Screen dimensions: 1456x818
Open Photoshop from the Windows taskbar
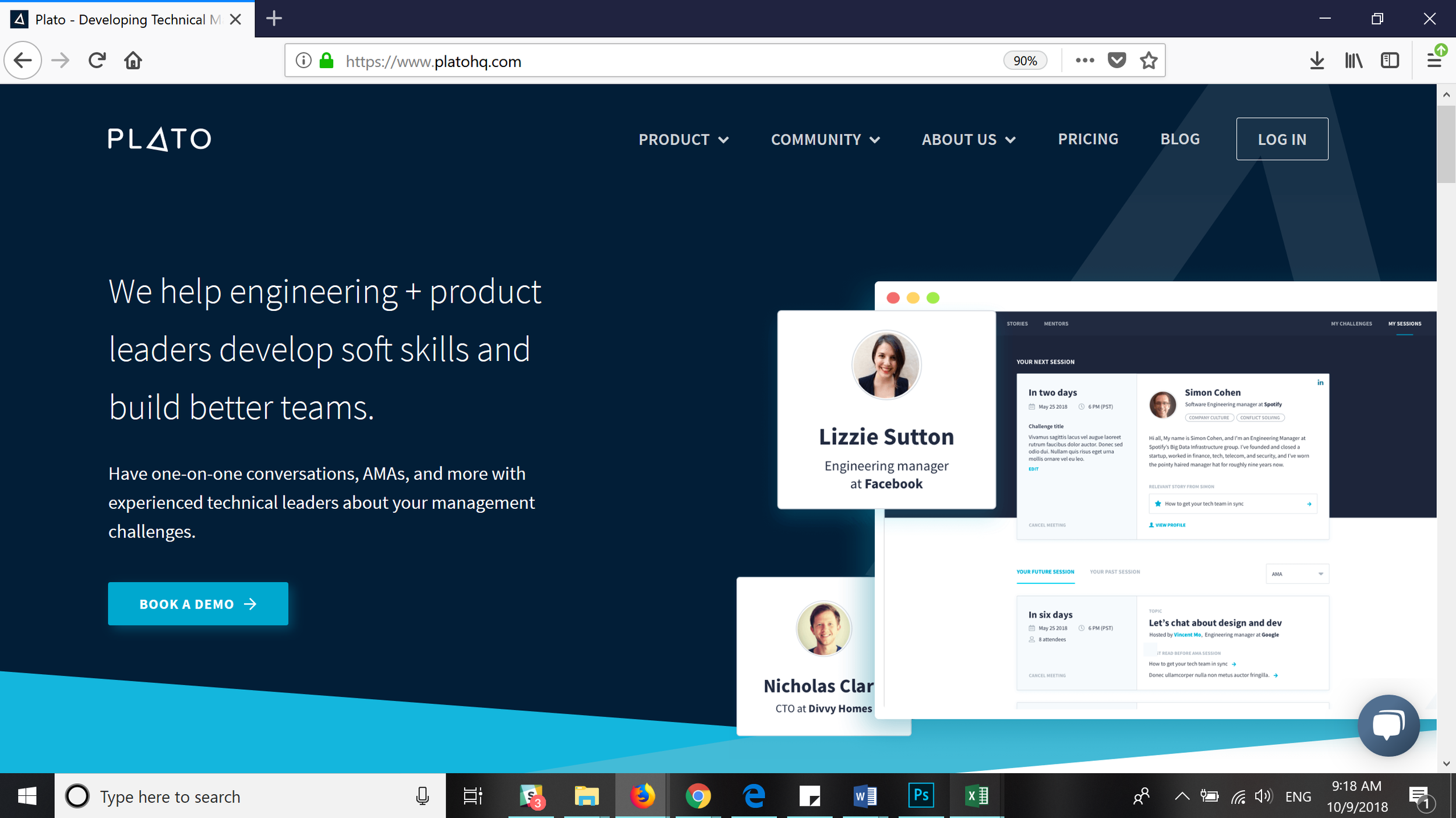[x=921, y=795]
